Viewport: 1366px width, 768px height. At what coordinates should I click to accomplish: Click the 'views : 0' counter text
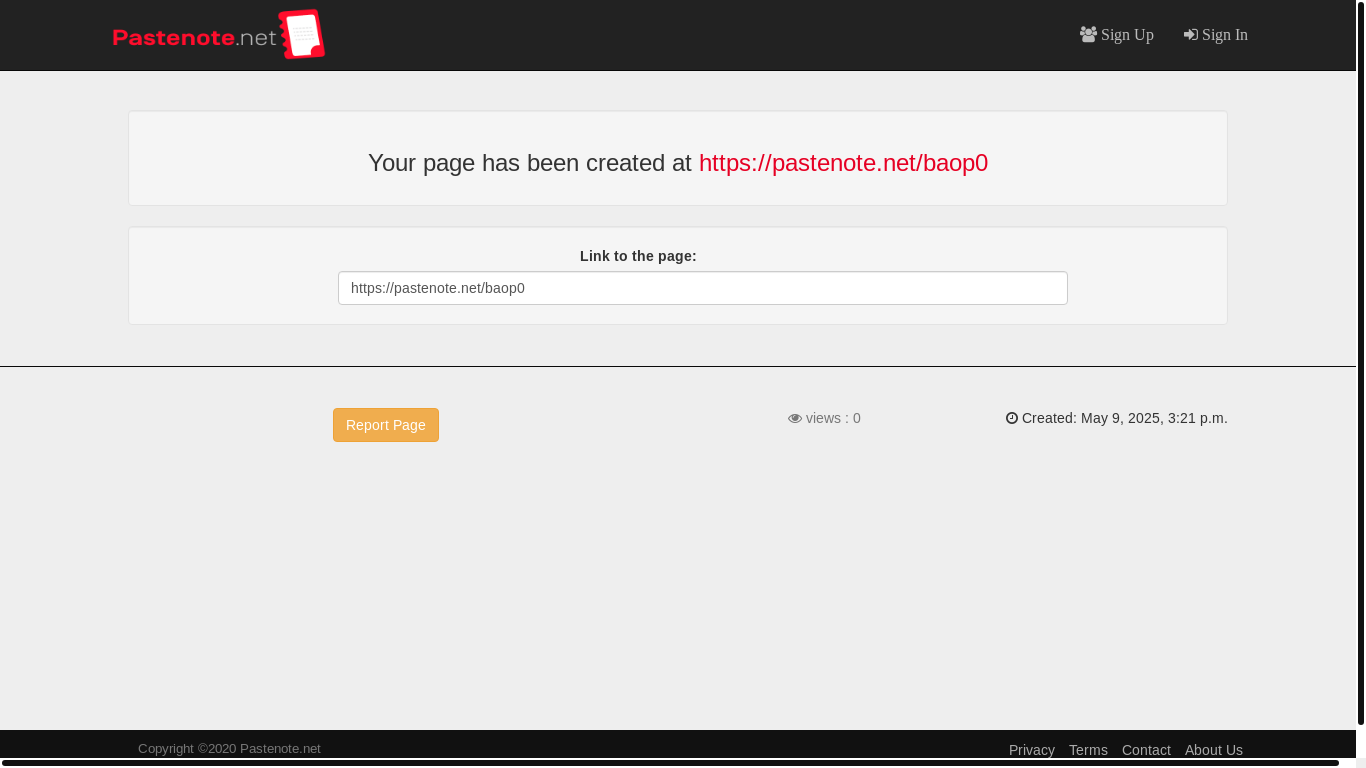point(833,418)
